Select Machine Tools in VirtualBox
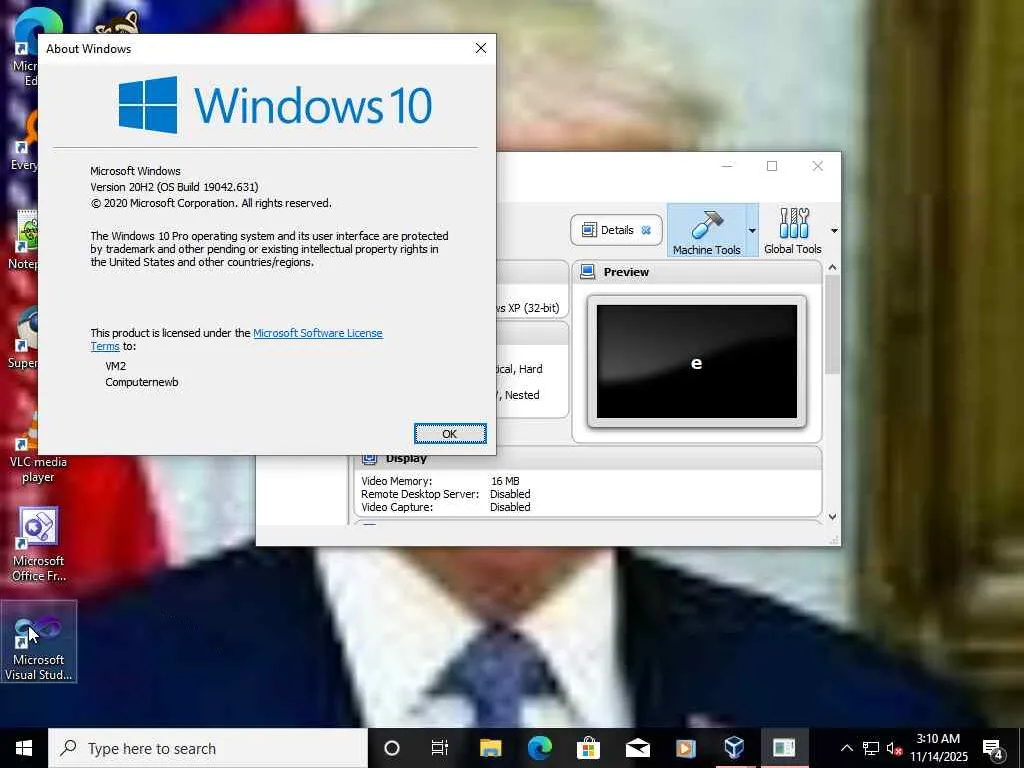 pos(707,230)
